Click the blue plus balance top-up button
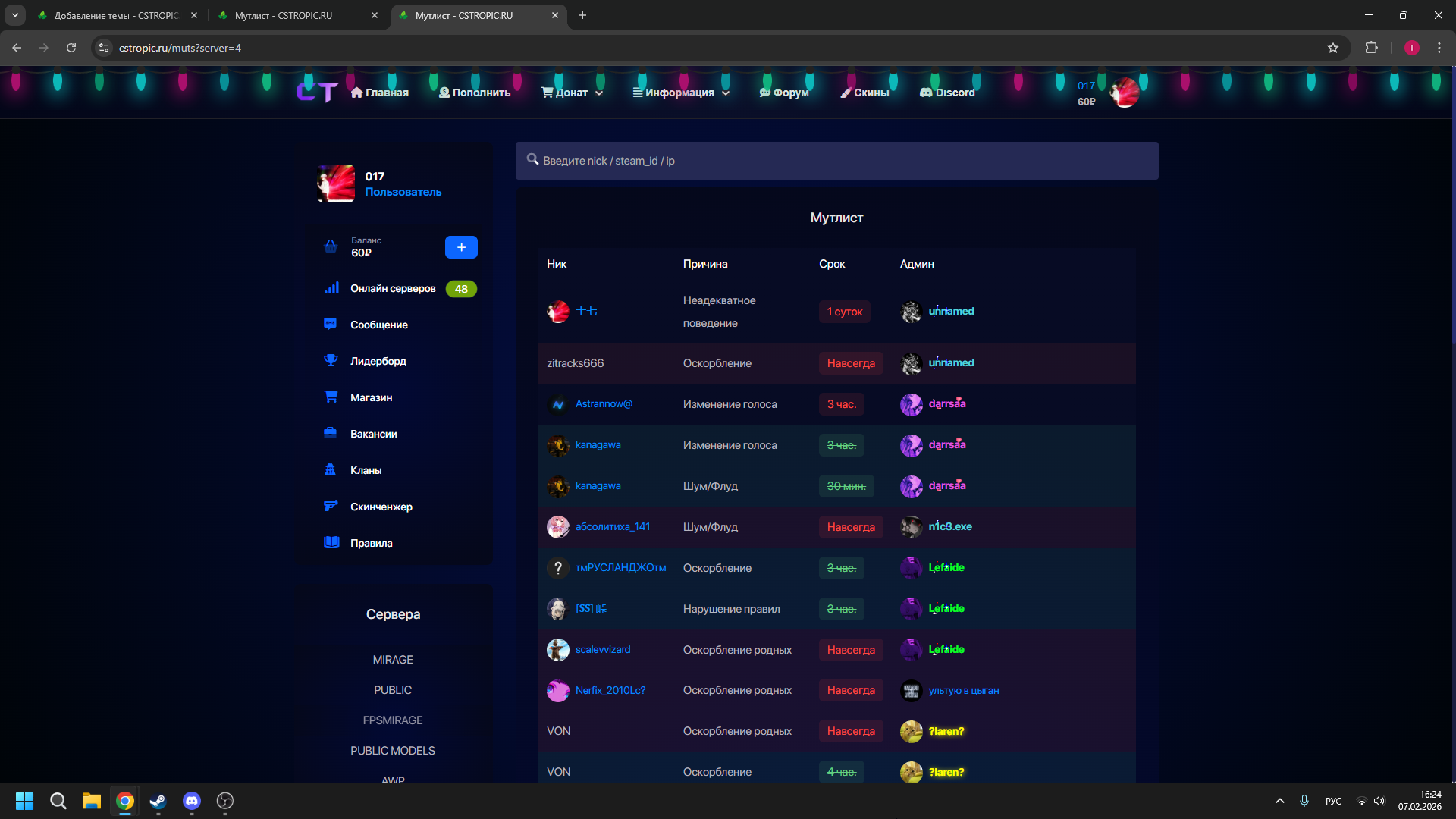This screenshot has height=819, width=1456. click(x=461, y=247)
